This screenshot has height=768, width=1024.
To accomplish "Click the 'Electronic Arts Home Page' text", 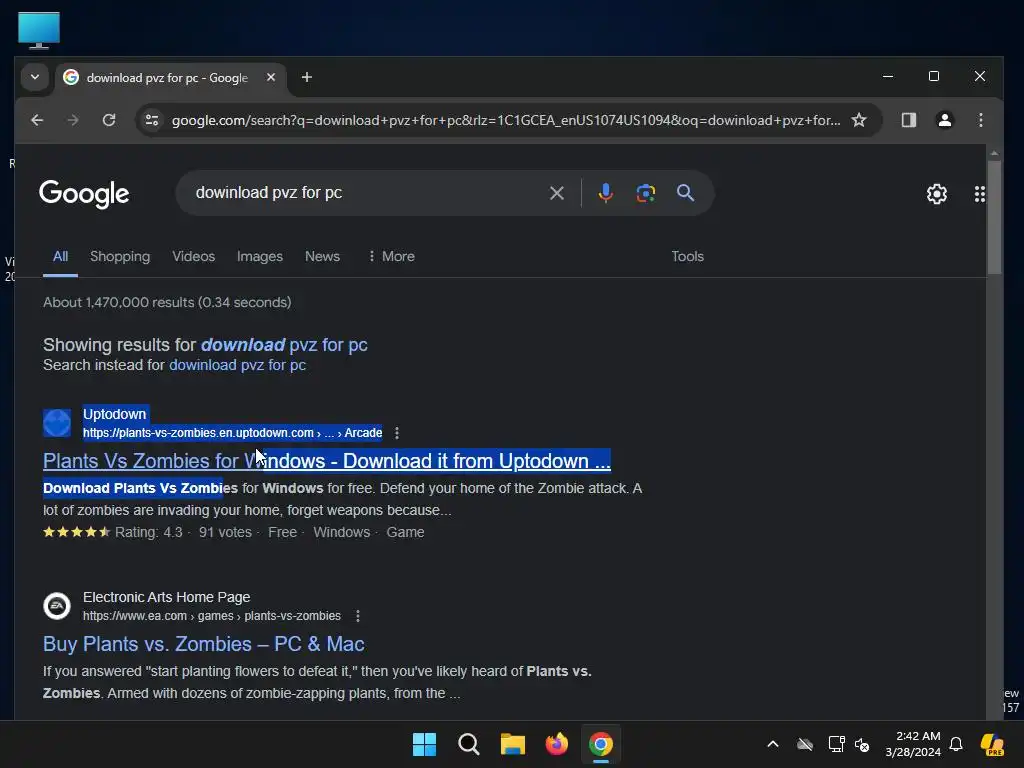I will (167, 597).
